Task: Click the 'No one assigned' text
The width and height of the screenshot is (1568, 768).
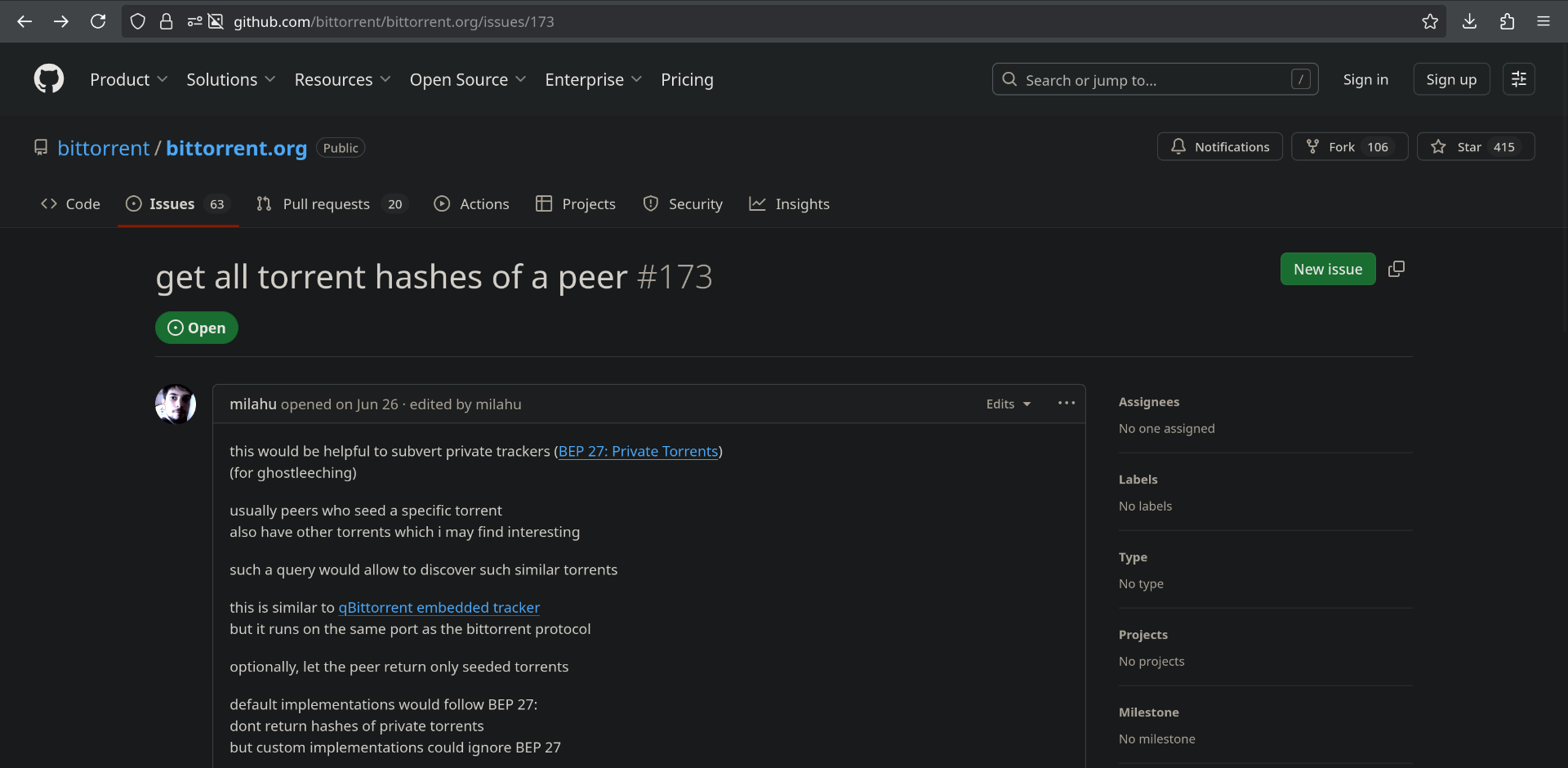Action: click(x=1166, y=428)
